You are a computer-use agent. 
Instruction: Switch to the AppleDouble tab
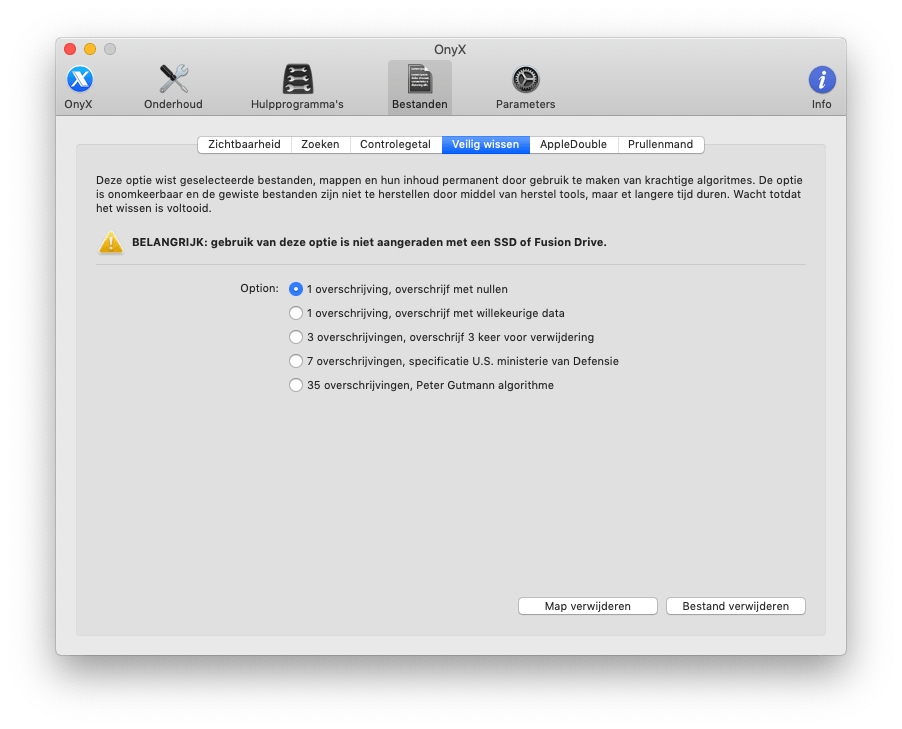click(x=574, y=144)
